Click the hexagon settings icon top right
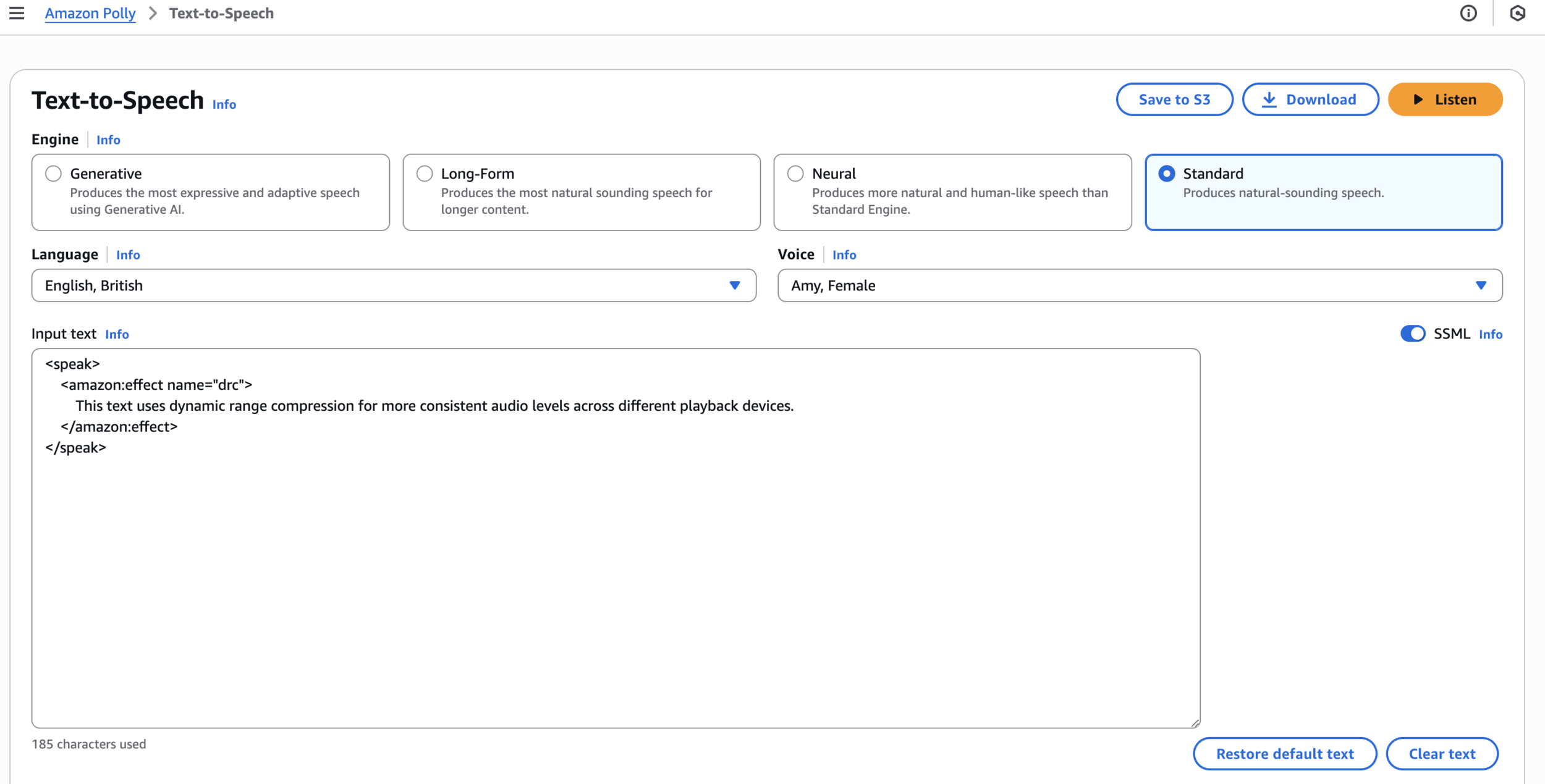 1517,13
